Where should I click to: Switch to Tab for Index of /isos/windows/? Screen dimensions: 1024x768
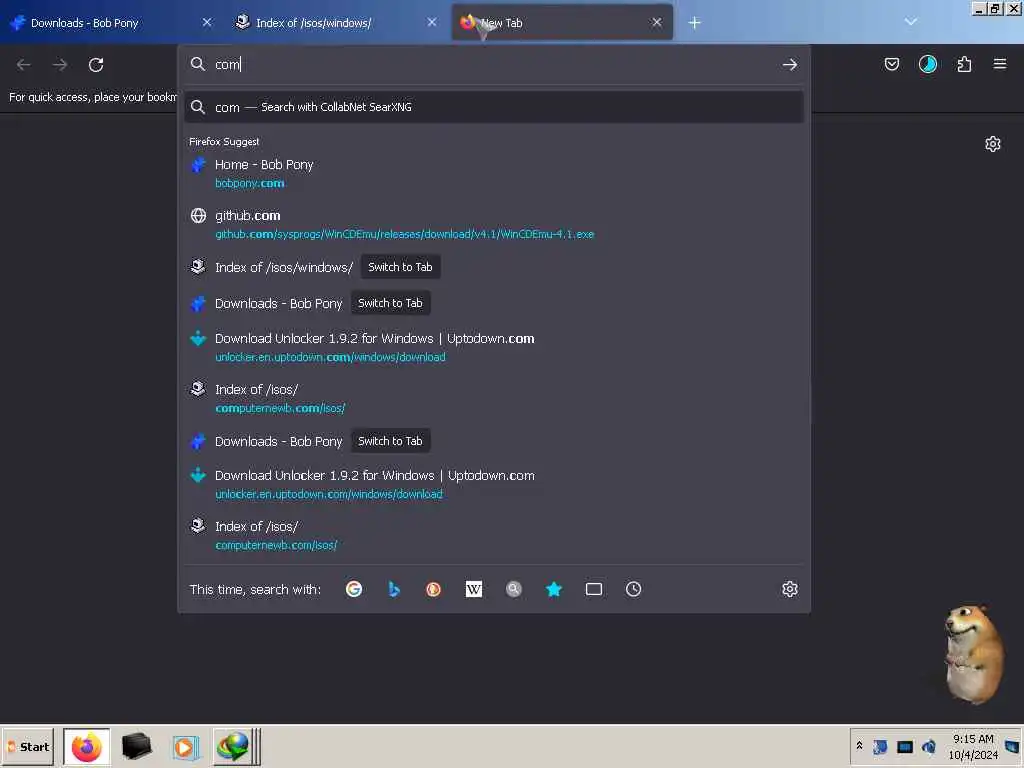coord(400,267)
